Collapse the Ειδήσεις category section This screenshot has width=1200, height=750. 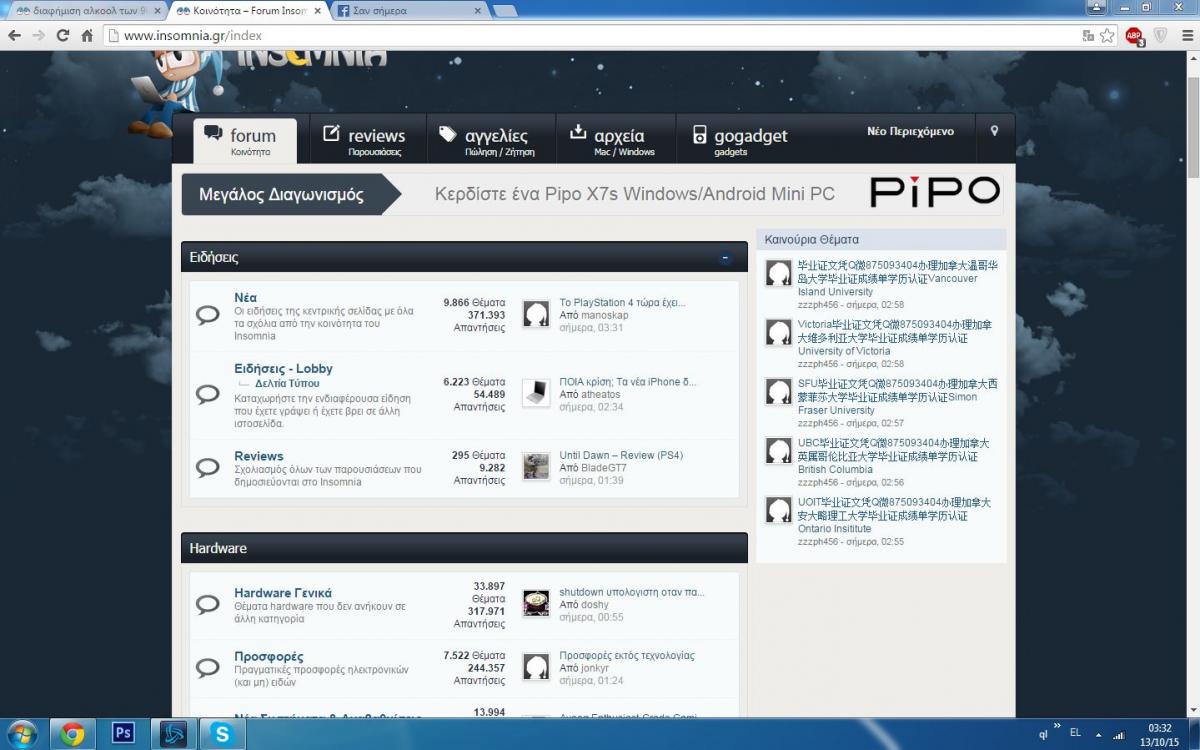tap(726, 258)
